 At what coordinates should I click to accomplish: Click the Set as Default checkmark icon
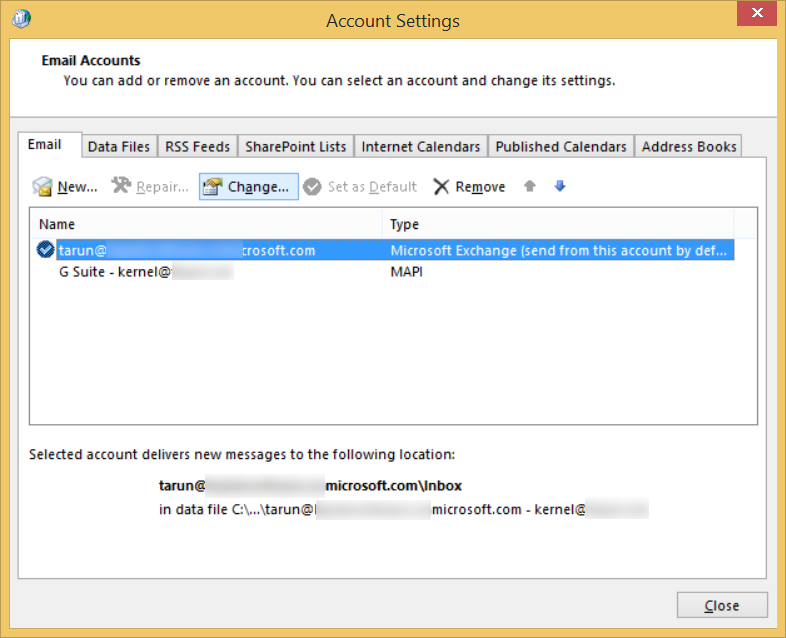pos(312,187)
